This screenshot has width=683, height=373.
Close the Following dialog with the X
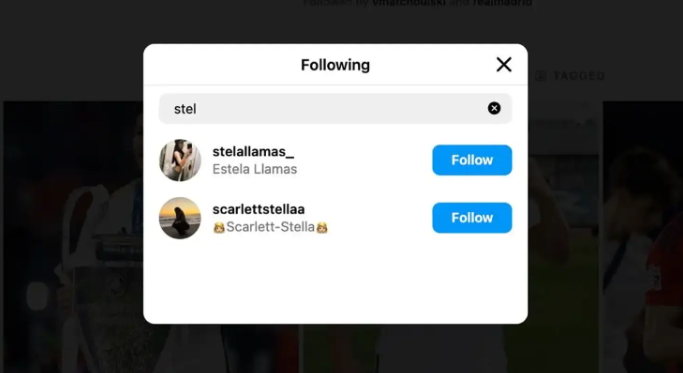point(504,65)
